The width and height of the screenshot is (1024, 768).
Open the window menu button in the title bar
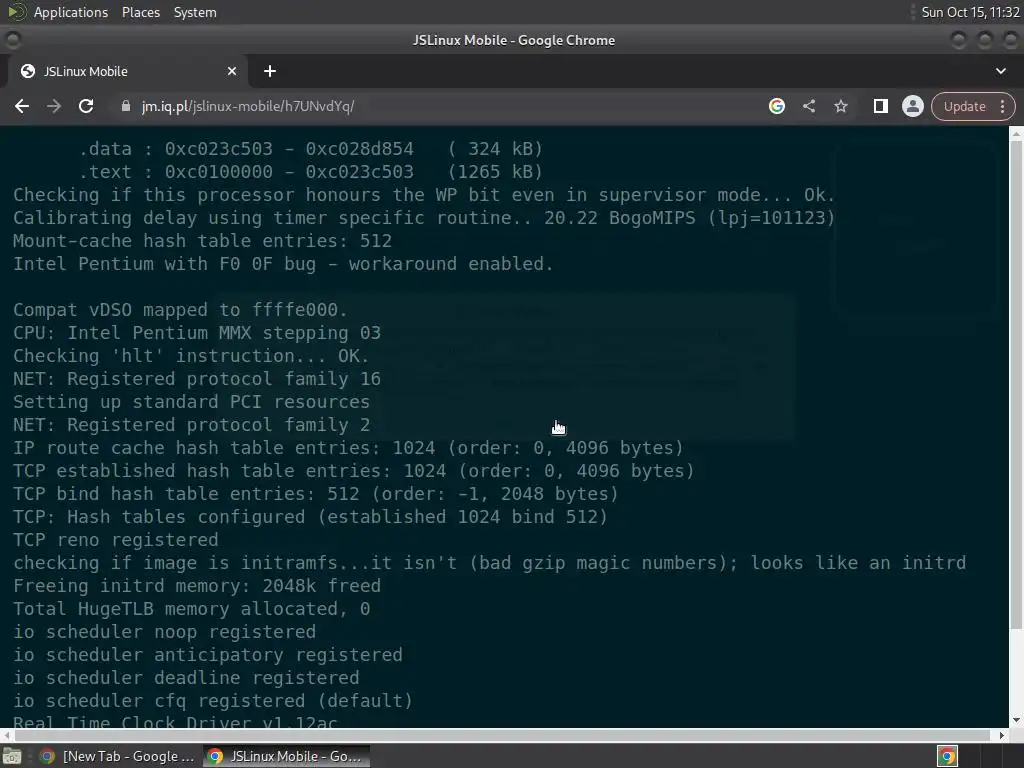(x=12, y=40)
